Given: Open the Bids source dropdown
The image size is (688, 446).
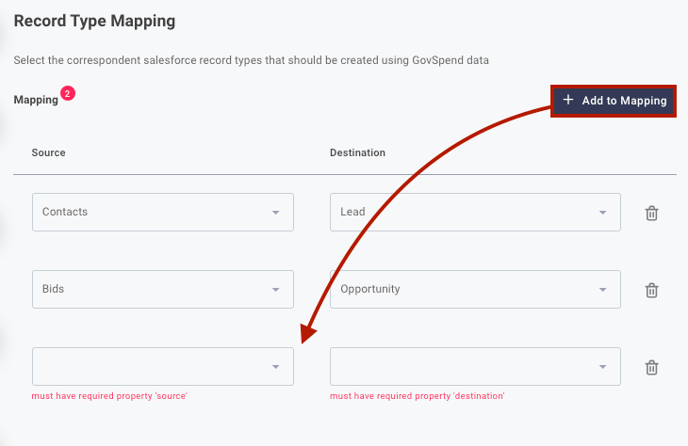Looking at the screenshot, I should 163,289.
